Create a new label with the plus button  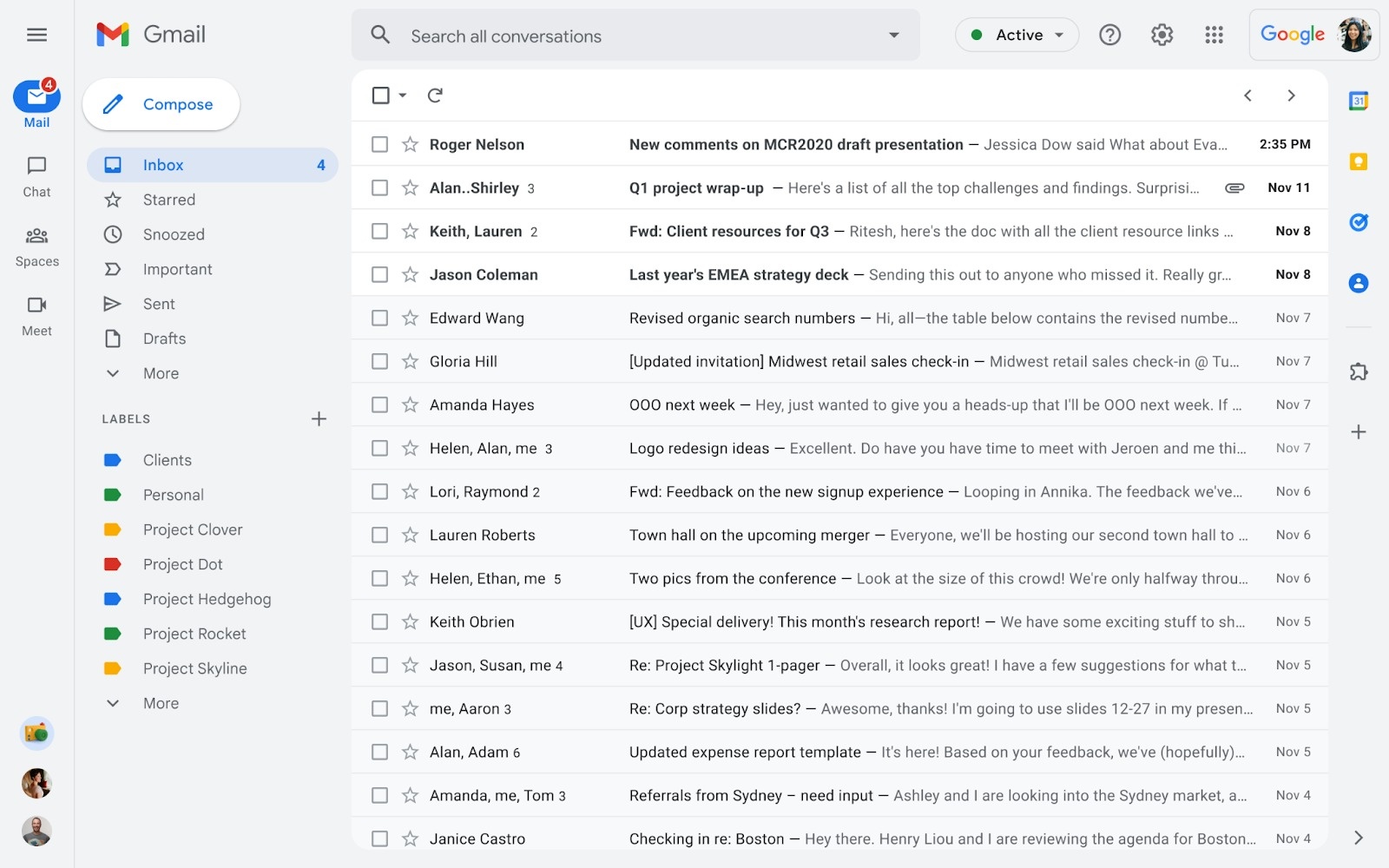pyautogui.click(x=319, y=418)
